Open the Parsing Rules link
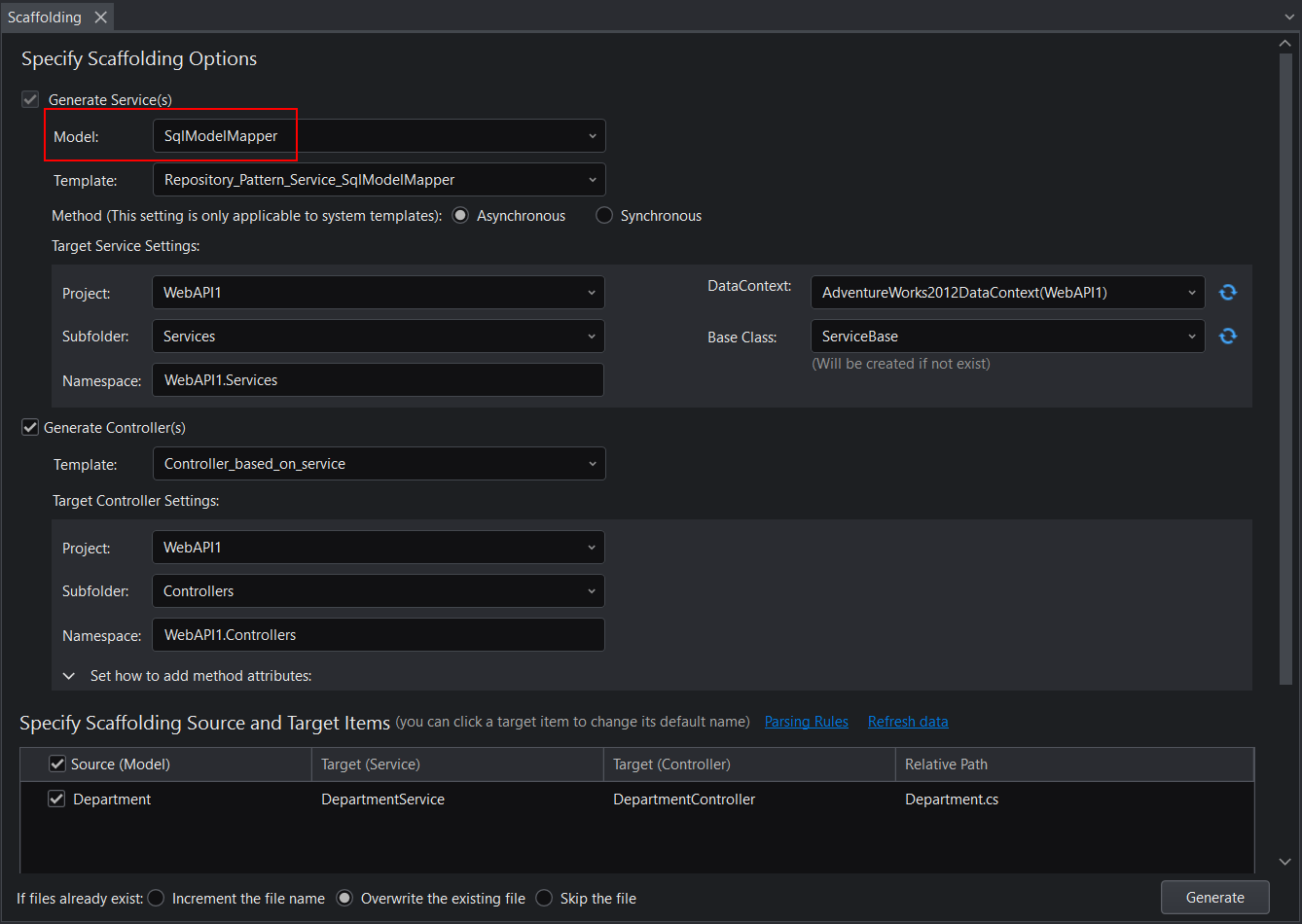 pos(806,722)
